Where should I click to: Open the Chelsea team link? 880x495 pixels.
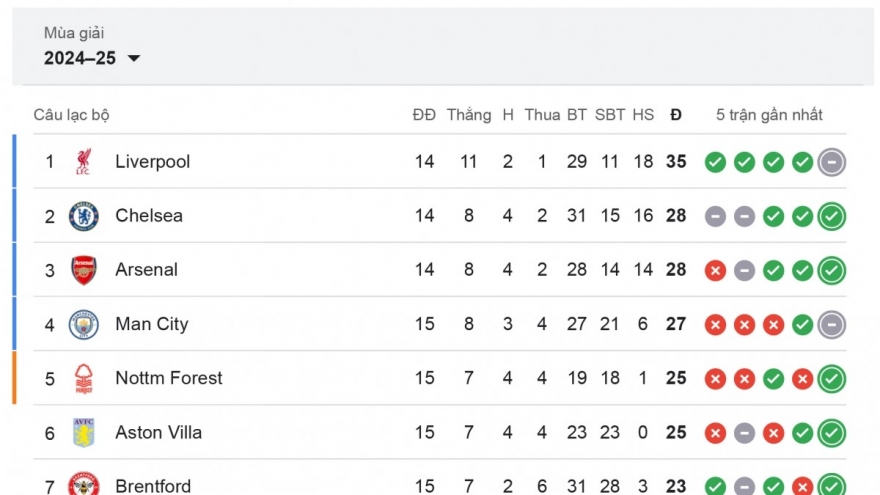tap(149, 216)
